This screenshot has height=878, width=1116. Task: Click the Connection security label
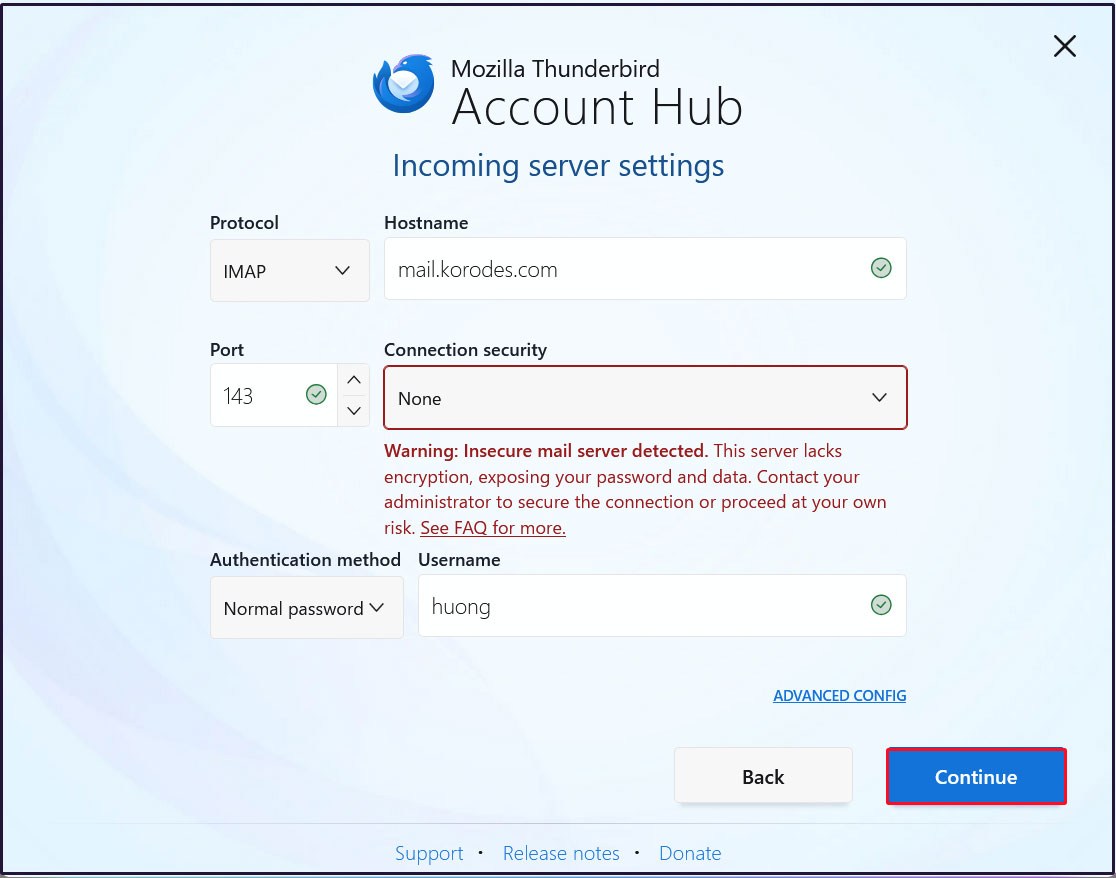[x=465, y=350]
